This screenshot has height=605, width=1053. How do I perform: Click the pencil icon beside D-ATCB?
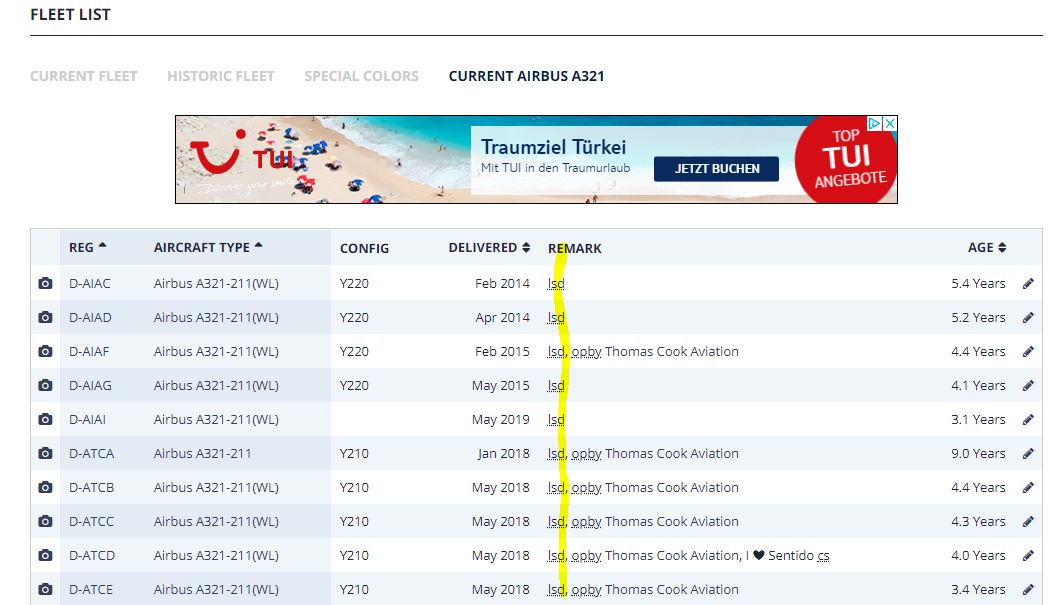pos(1029,487)
